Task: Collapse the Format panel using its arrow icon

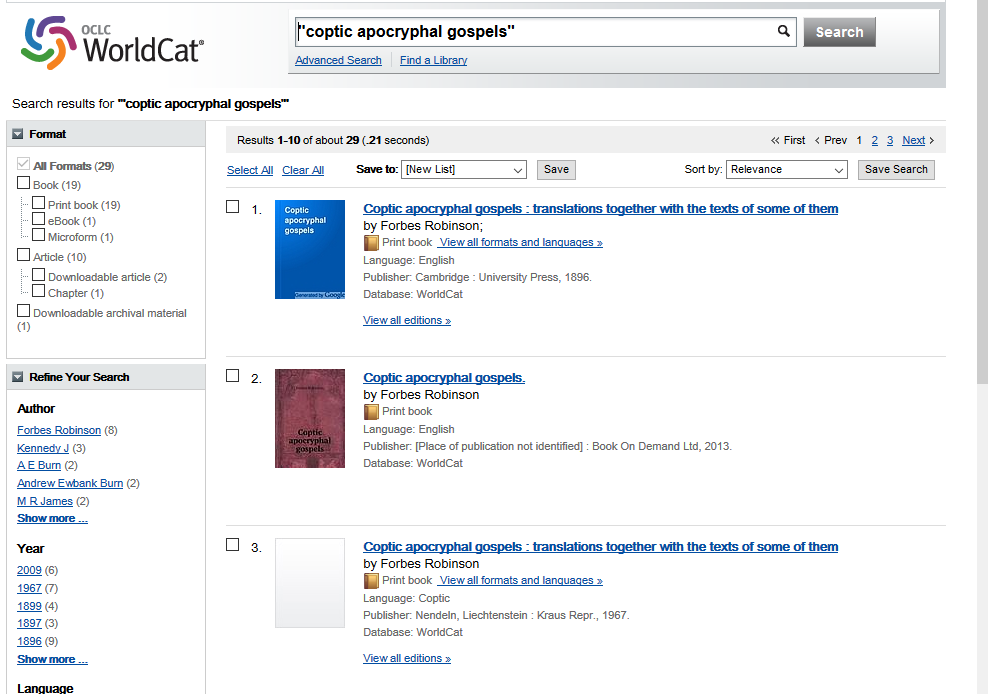Action: click(17, 133)
